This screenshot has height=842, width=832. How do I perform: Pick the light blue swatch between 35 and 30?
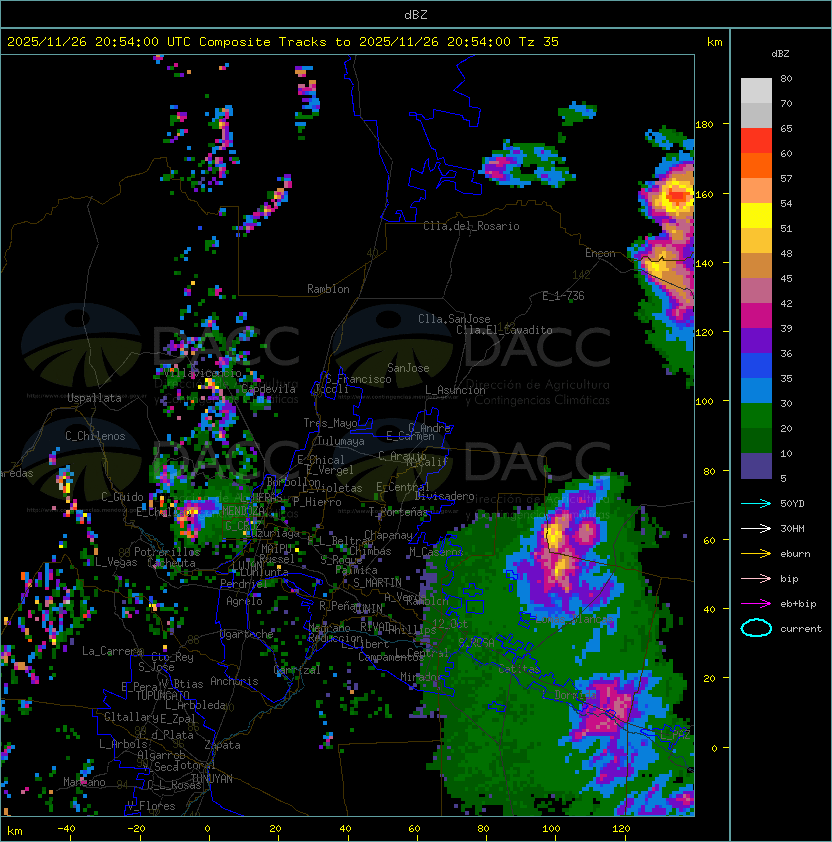(x=756, y=390)
